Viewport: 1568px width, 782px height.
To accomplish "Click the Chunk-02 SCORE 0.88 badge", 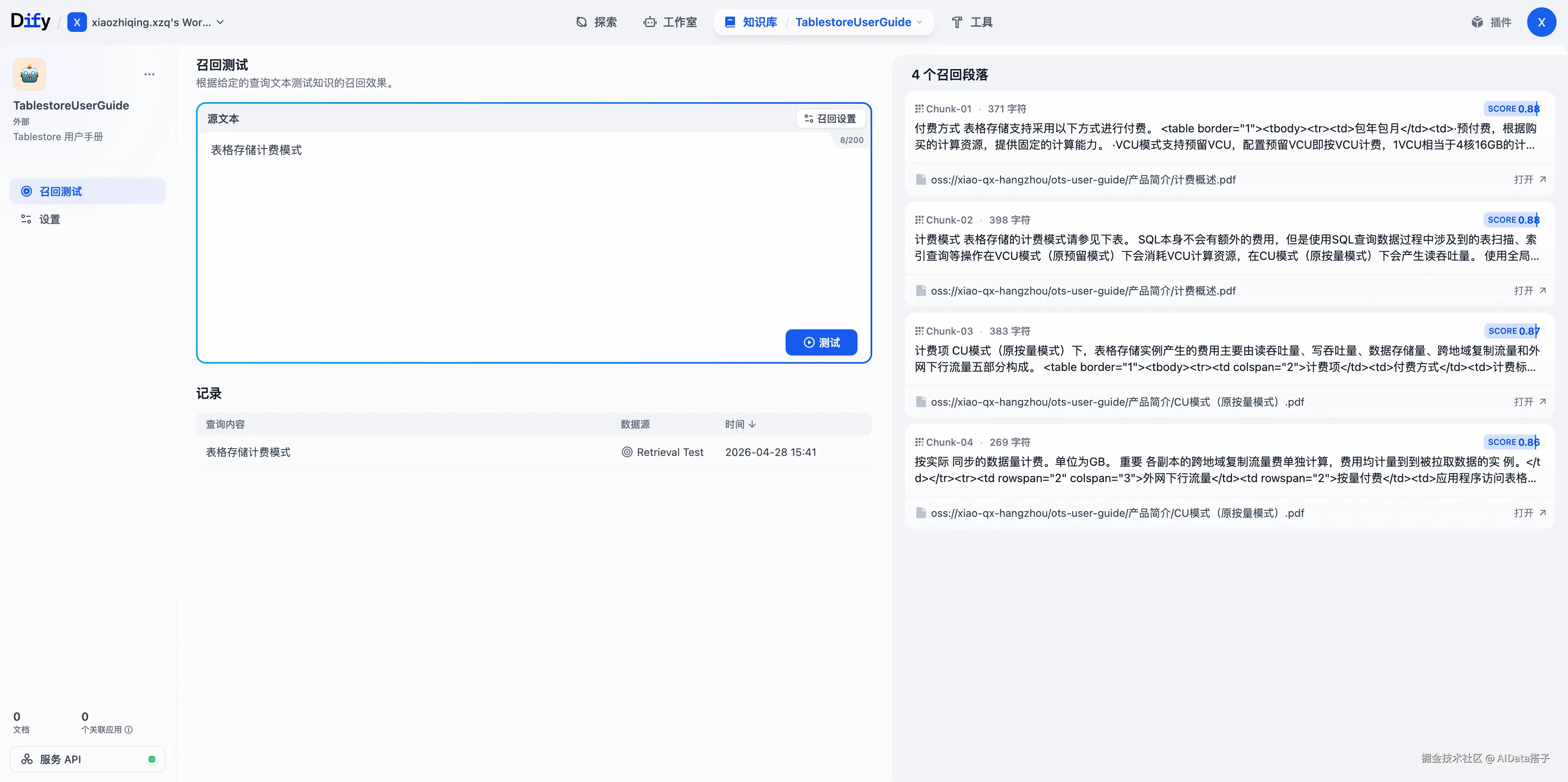I will point(1512,220).
